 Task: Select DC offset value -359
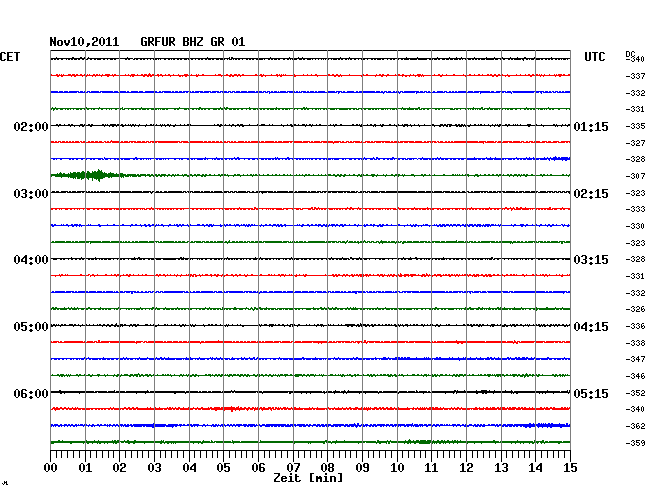(x=635, y=443)
